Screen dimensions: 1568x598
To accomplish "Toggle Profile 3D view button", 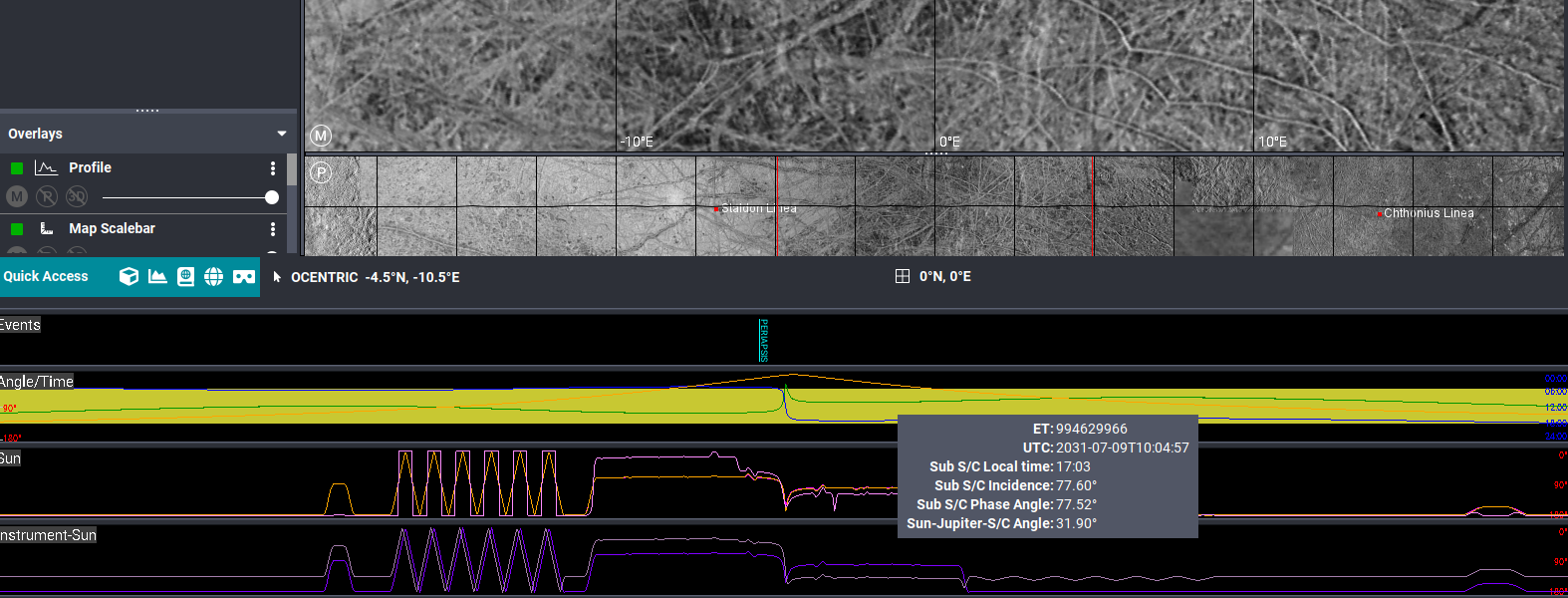I will [x=76, y=196].
